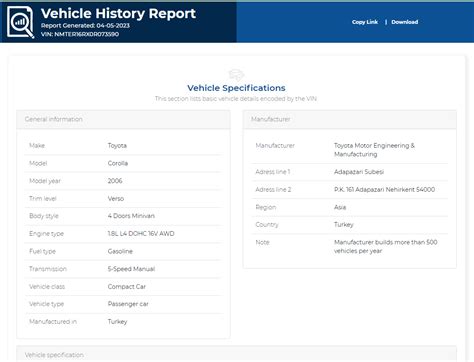Click the report magnifier logo icon

[x=21, y=22]
